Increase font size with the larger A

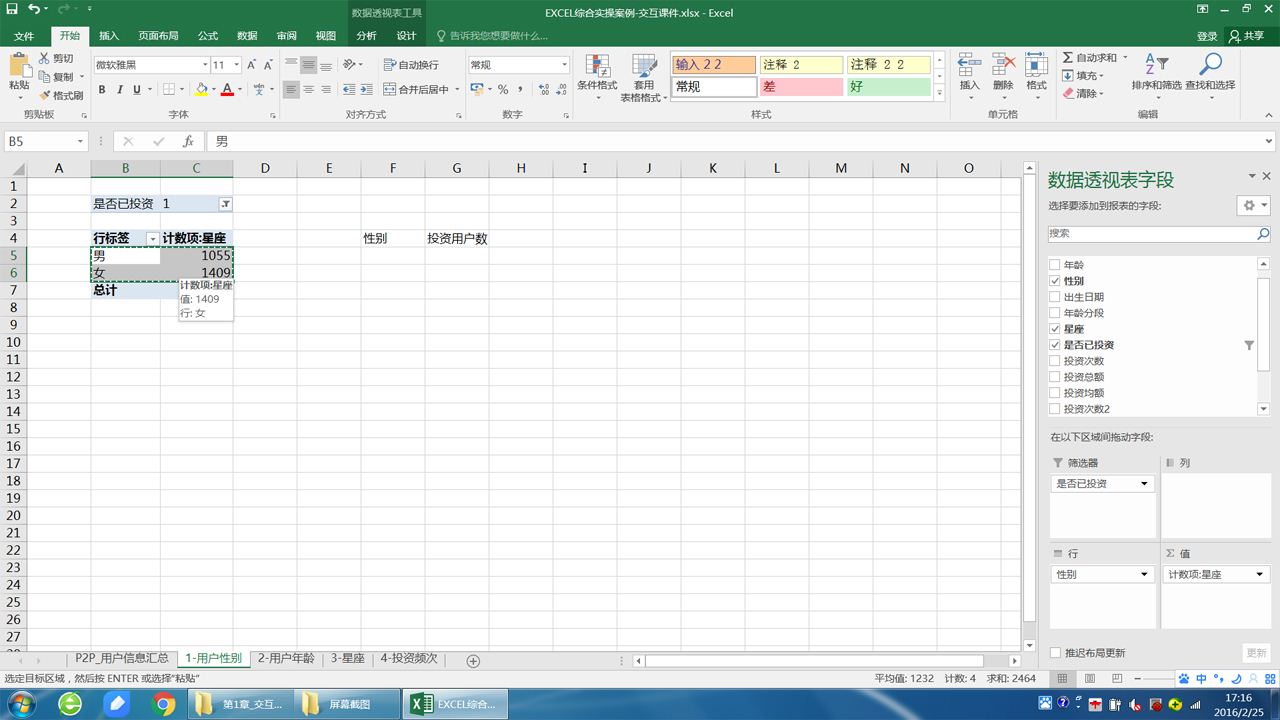(x=252, y=65)
